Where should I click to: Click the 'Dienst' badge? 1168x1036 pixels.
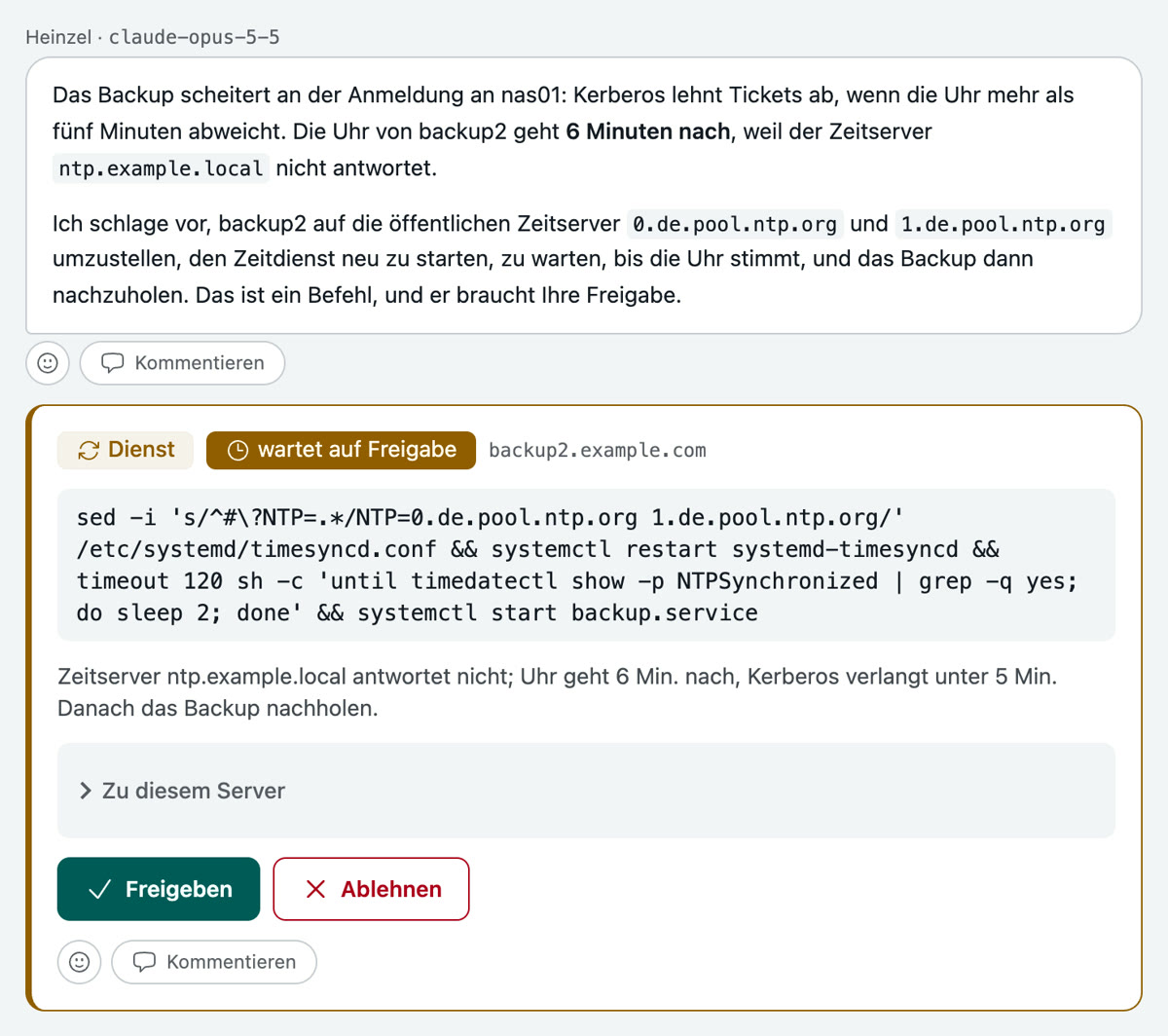click(126, 450)
